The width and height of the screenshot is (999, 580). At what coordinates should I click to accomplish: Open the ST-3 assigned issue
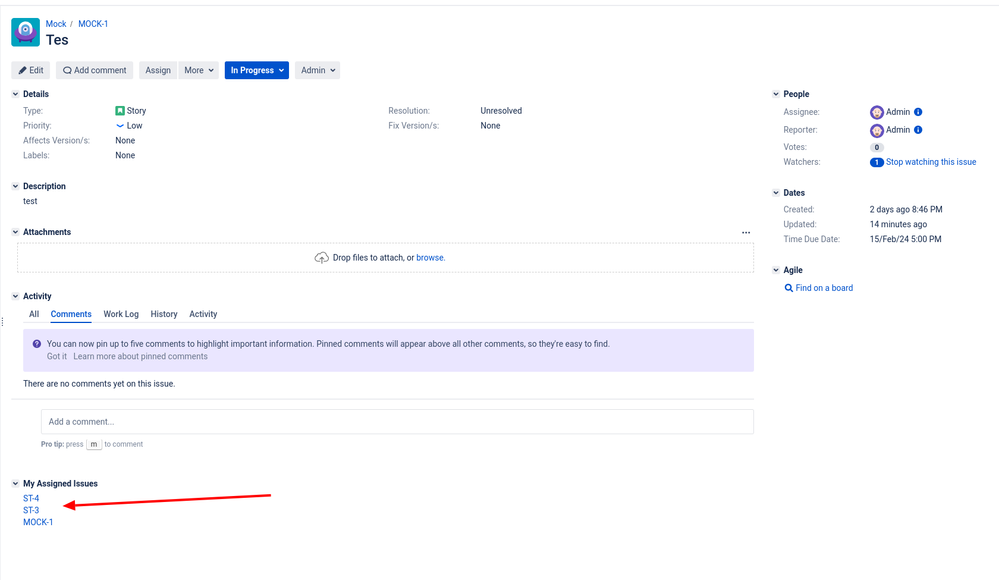click(x=31, y=511)
